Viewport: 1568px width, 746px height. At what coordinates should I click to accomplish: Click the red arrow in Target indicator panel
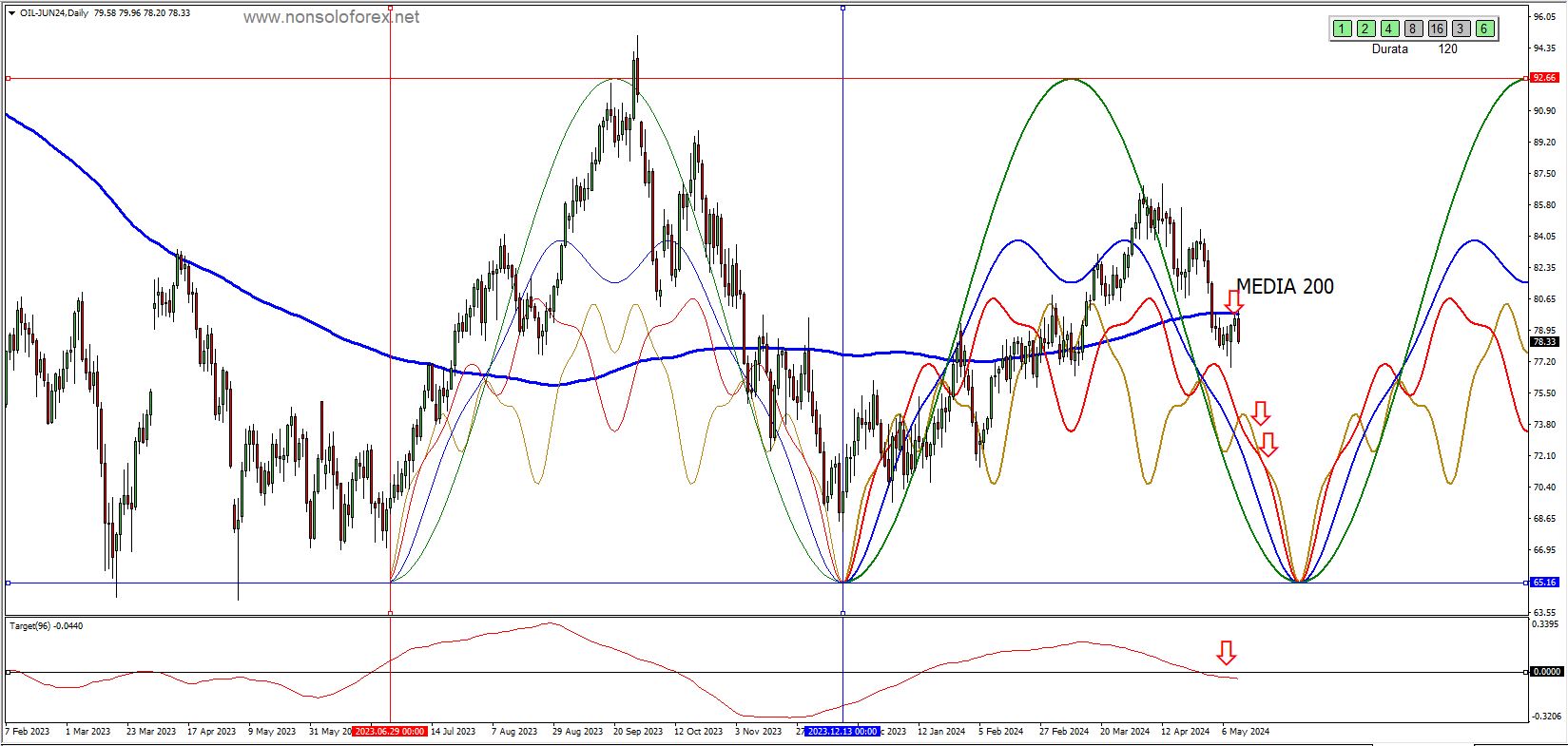coord(1226,653)
